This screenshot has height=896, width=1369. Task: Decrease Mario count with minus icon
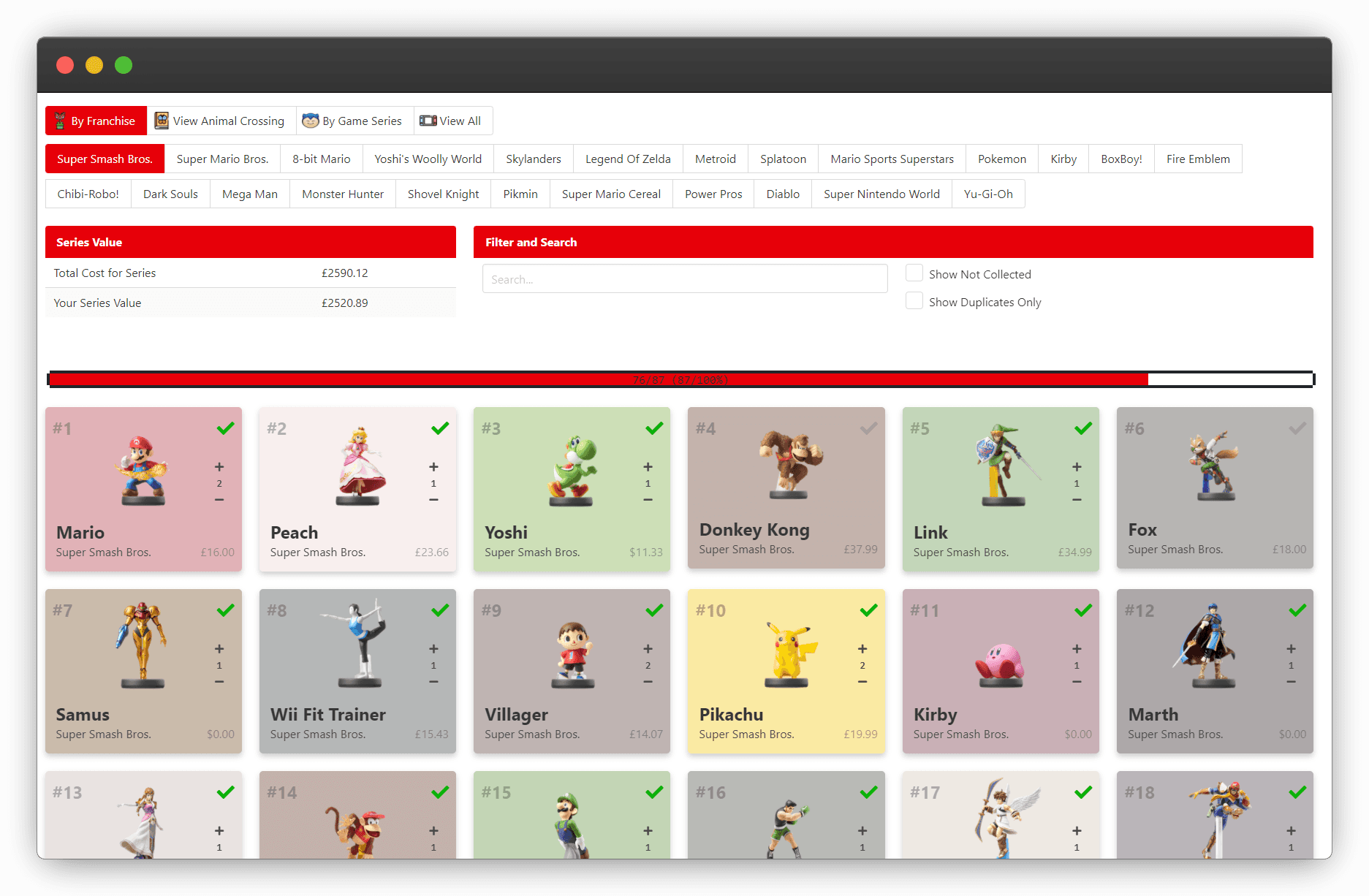[x=219, y=500]
